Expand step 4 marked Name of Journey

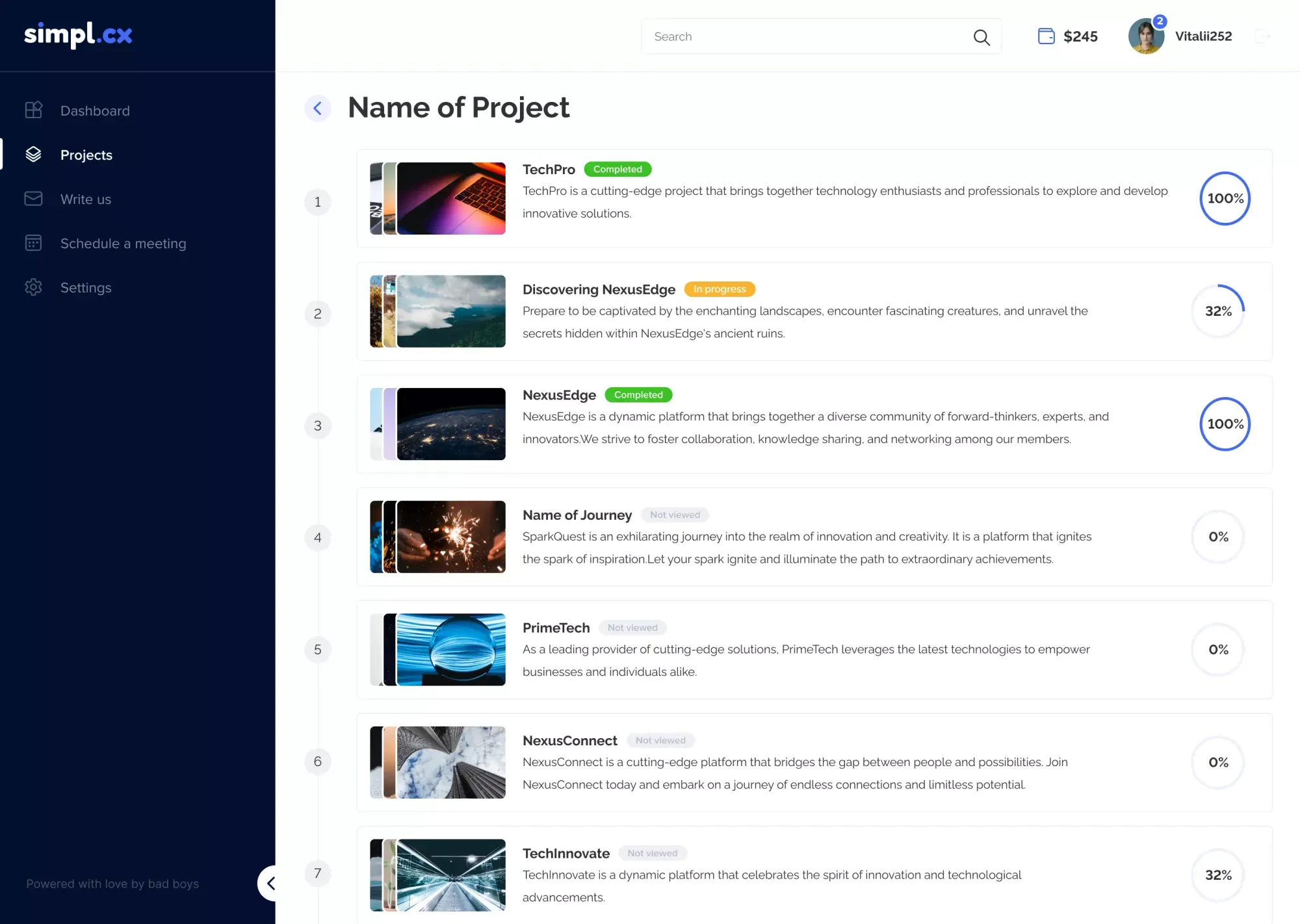[x=318, y=537]
